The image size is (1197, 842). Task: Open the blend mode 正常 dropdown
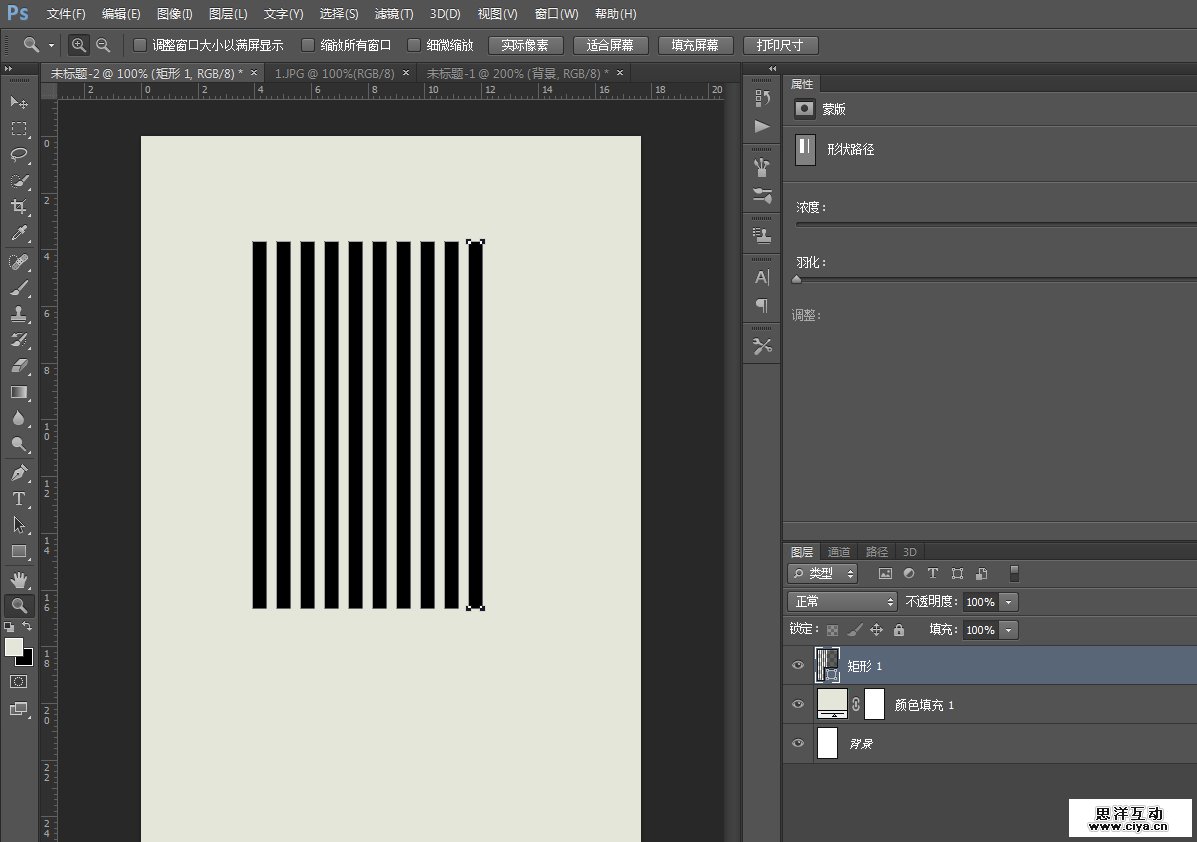coord(843,602)
